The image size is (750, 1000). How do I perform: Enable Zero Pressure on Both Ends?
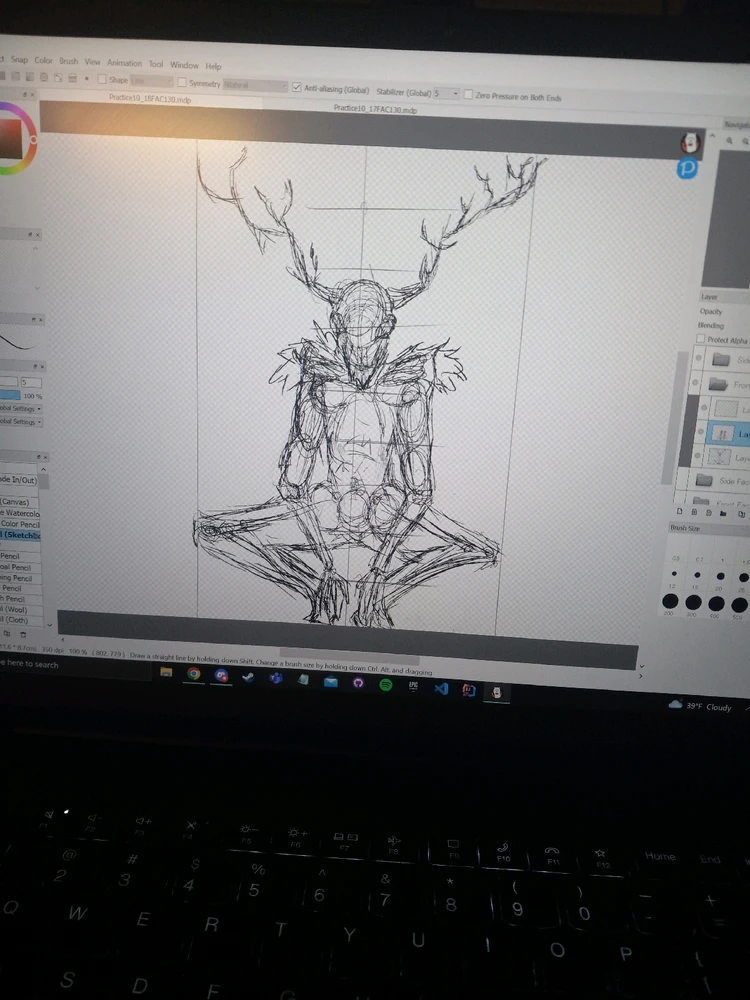468,94
